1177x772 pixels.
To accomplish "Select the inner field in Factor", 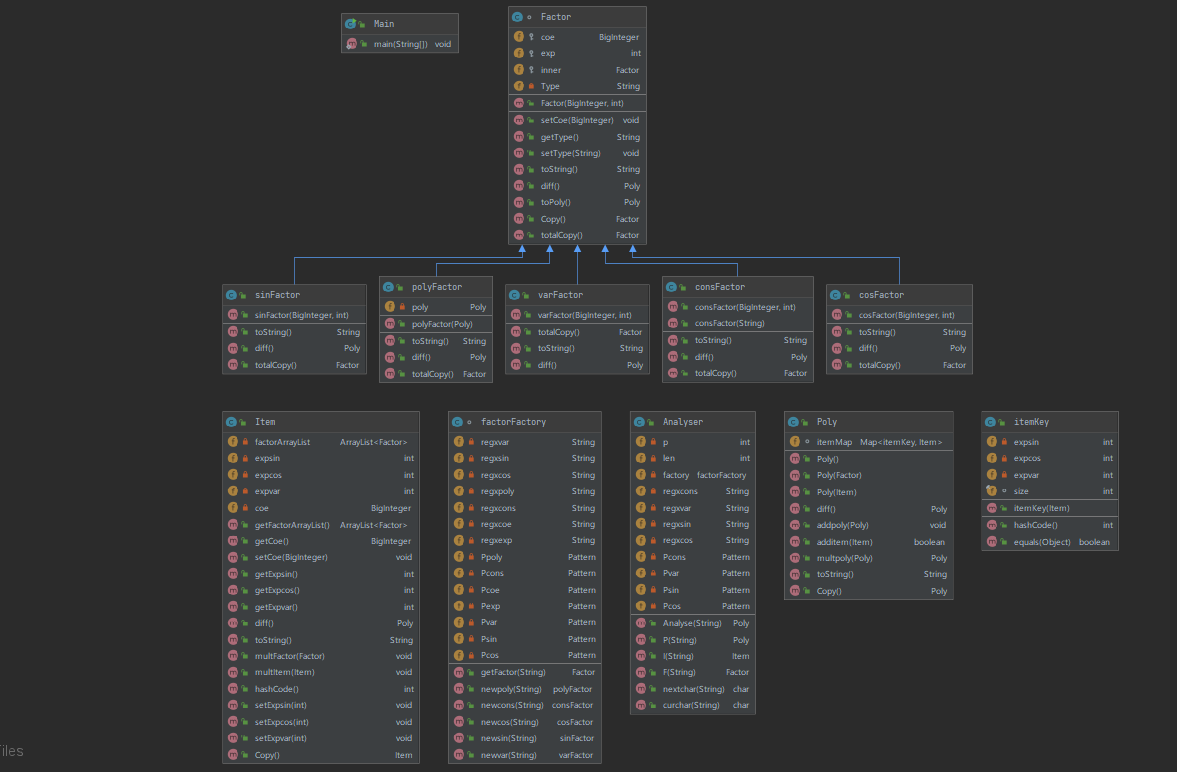I will coord(576,70).
